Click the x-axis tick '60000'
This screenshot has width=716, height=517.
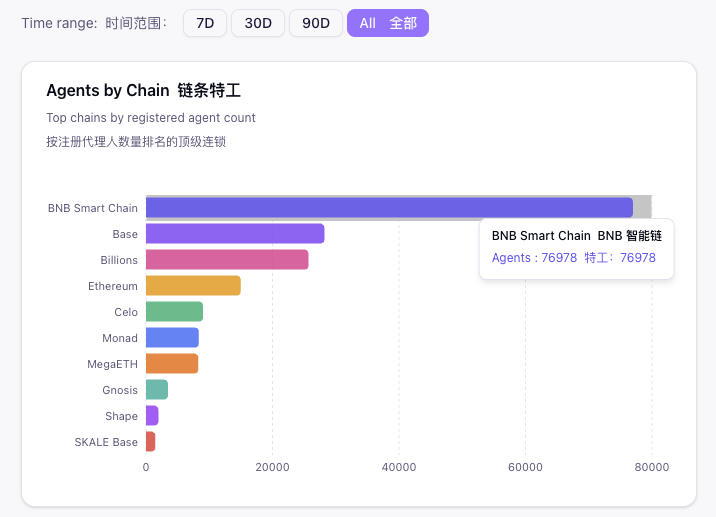tap(526, 467)
